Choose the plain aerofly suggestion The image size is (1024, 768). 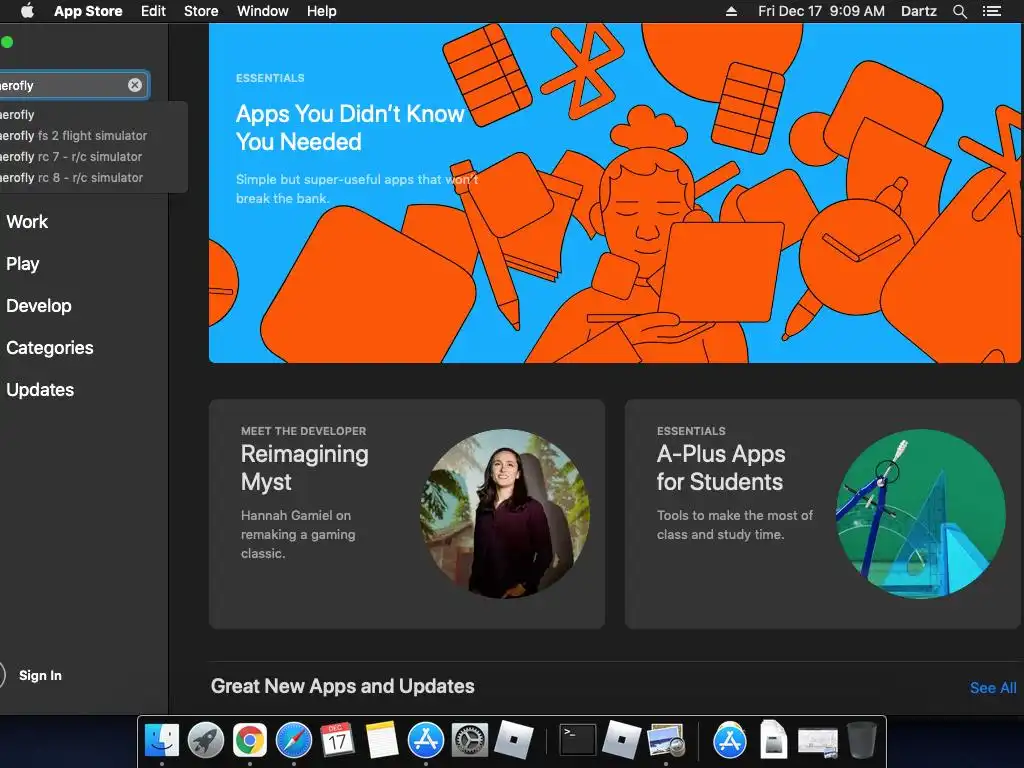point(18,115)
